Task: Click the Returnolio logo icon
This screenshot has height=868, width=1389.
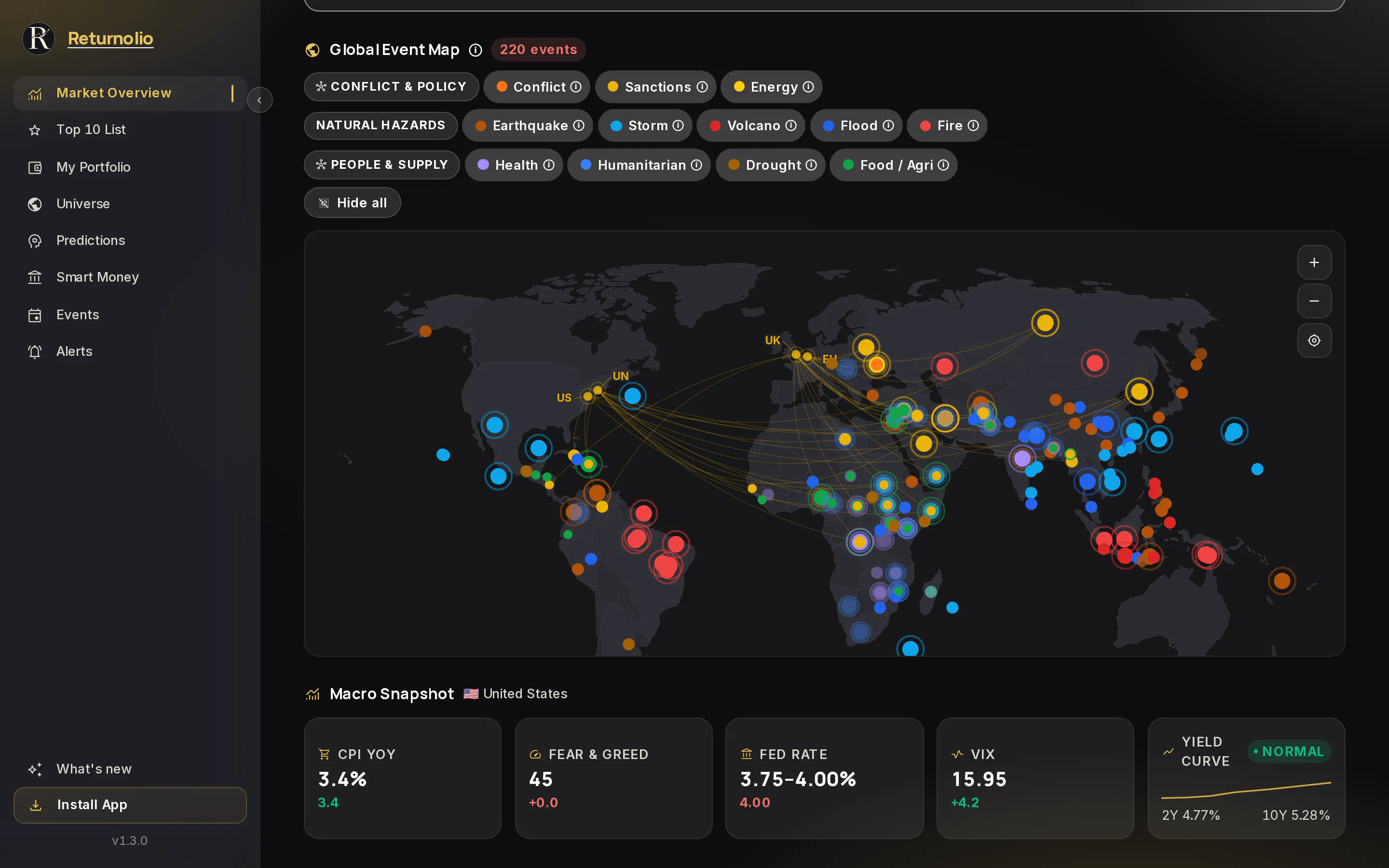Action: [x=39, y=39]
